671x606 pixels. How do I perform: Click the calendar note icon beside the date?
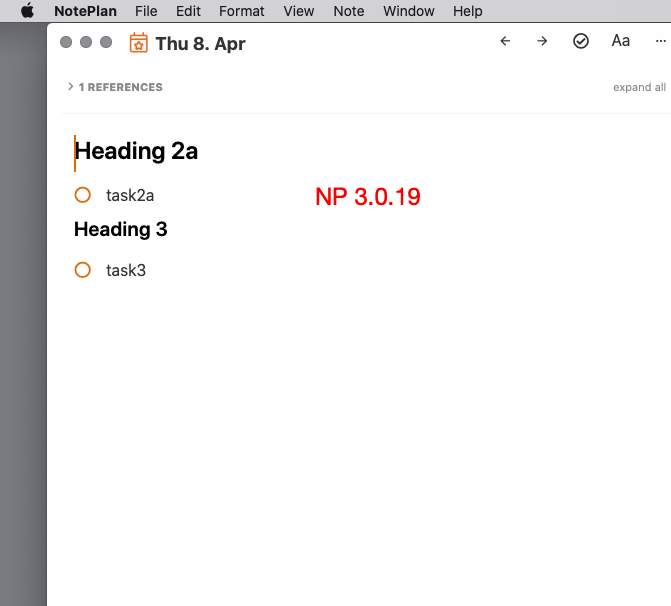139,43
